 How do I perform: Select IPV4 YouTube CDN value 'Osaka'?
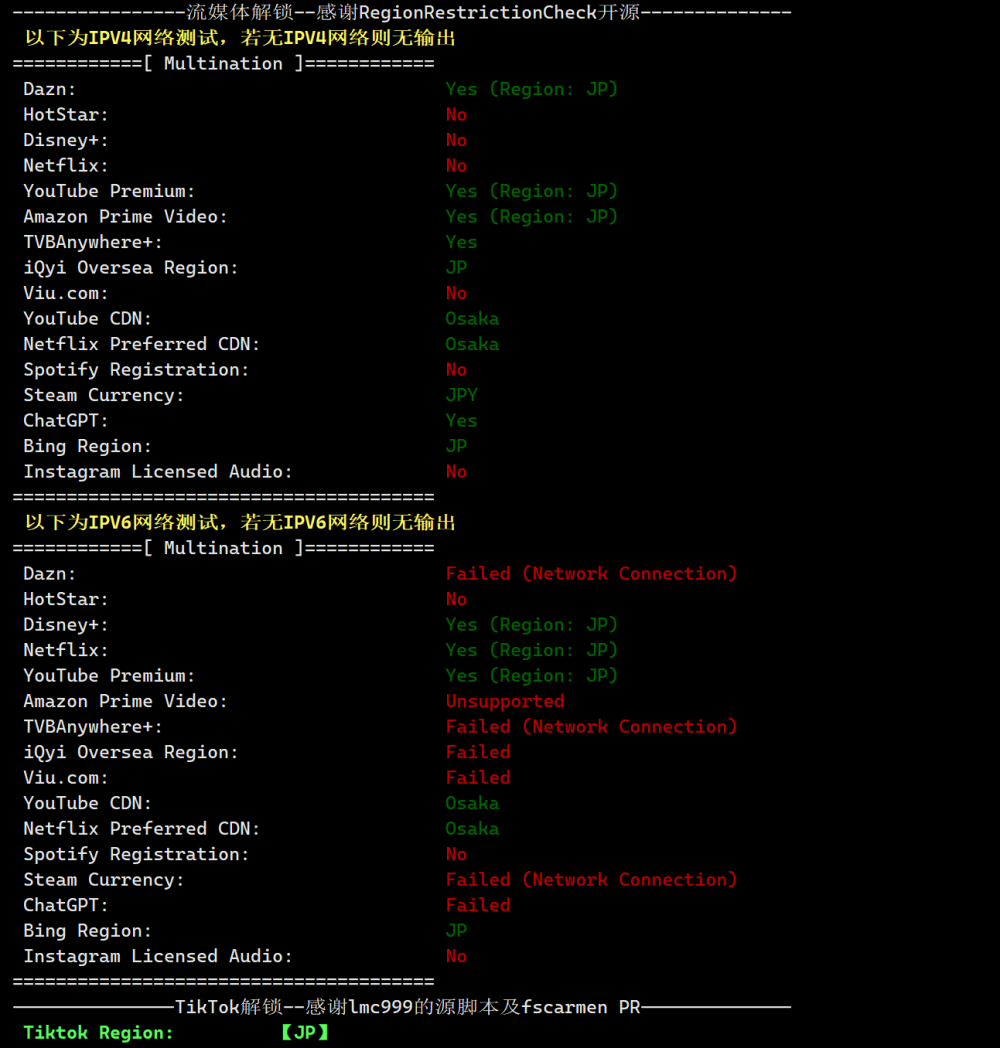tap(473, 319)
